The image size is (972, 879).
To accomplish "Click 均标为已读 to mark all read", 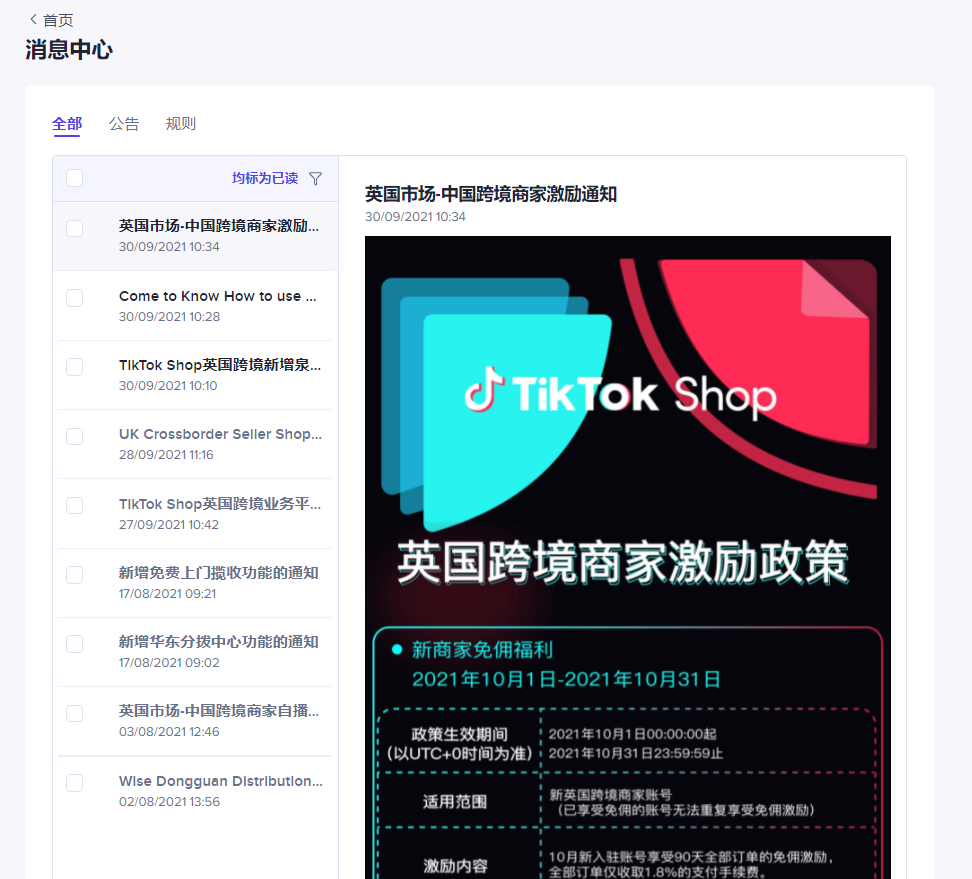I will click(265, 179).
